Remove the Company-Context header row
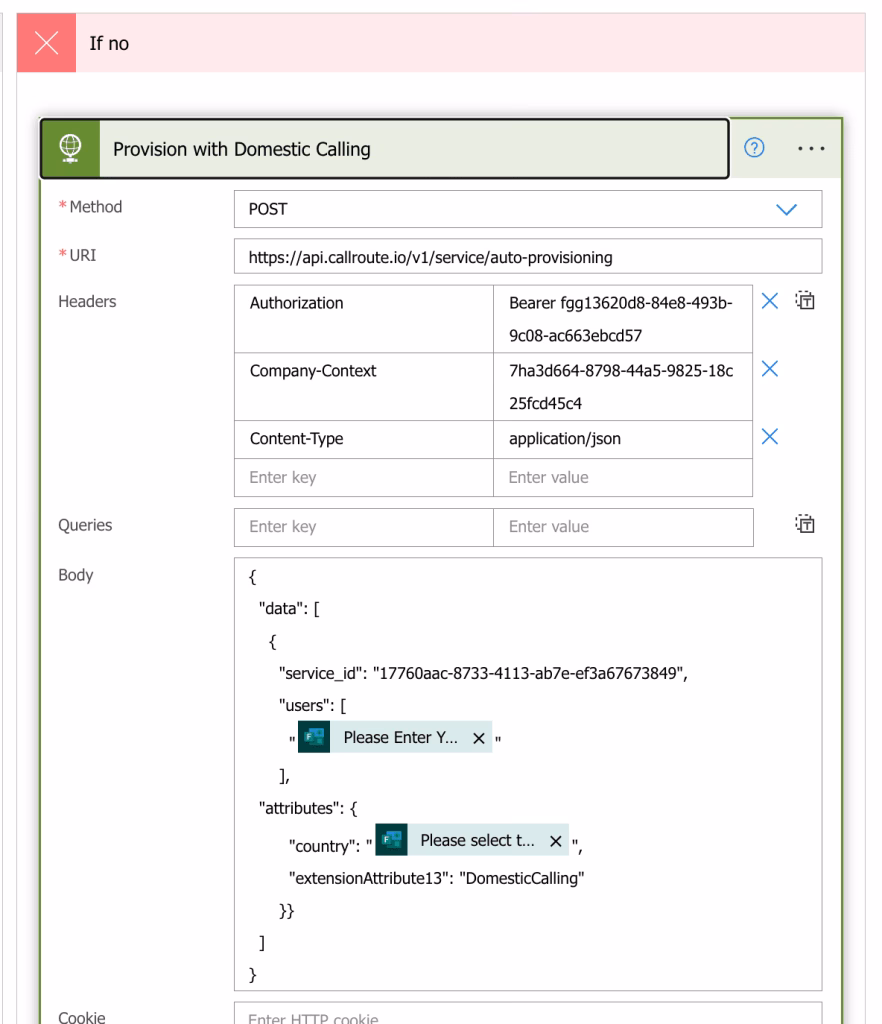 click(x=769, y=370)
